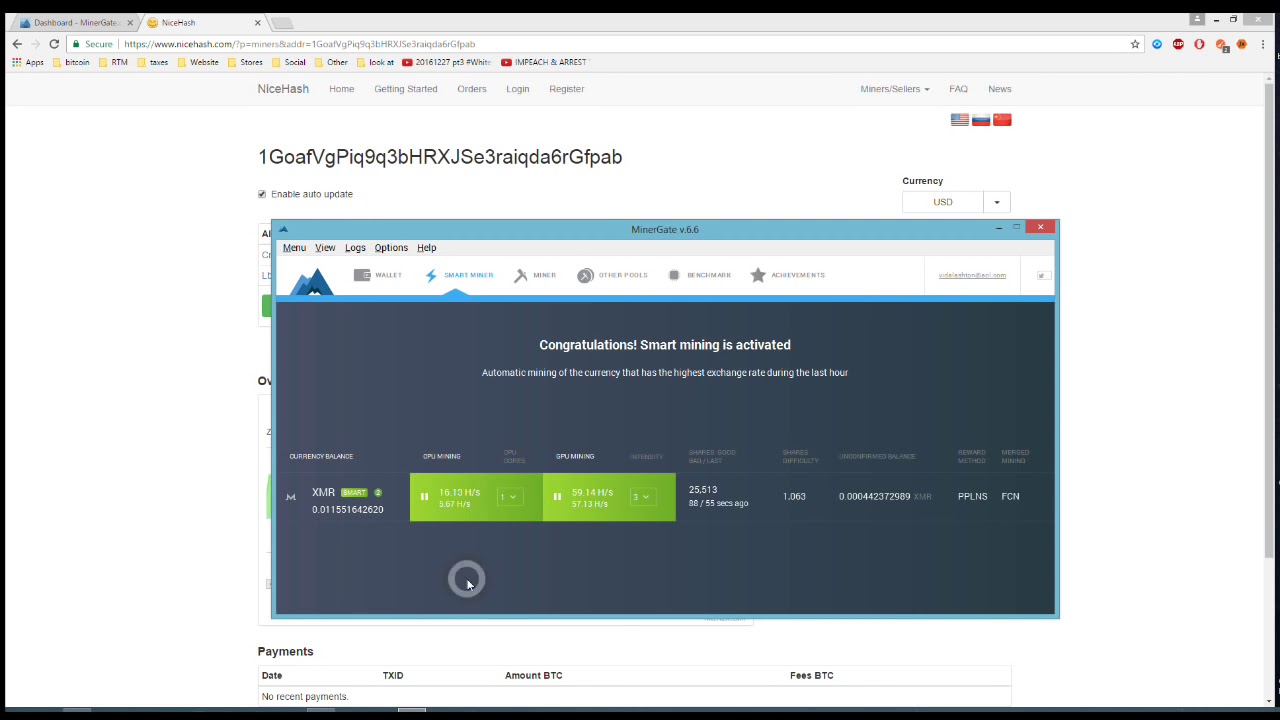This screenshot has width=1280, height=720.
Task: Click the orange JK extension icon
Action: pyautogui.click(x=1242, y=44)
